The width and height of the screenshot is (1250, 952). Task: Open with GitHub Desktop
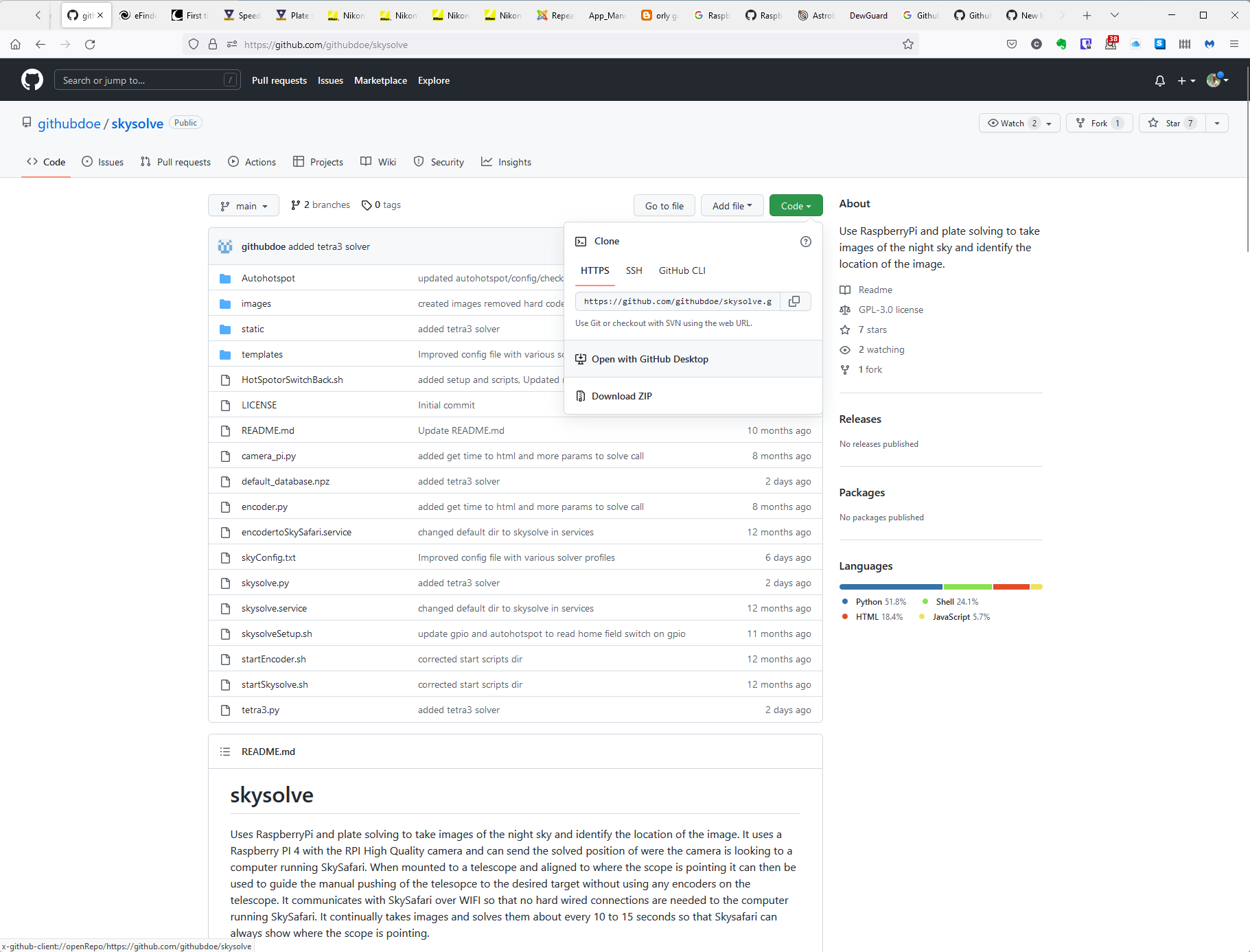coord(650,359)
